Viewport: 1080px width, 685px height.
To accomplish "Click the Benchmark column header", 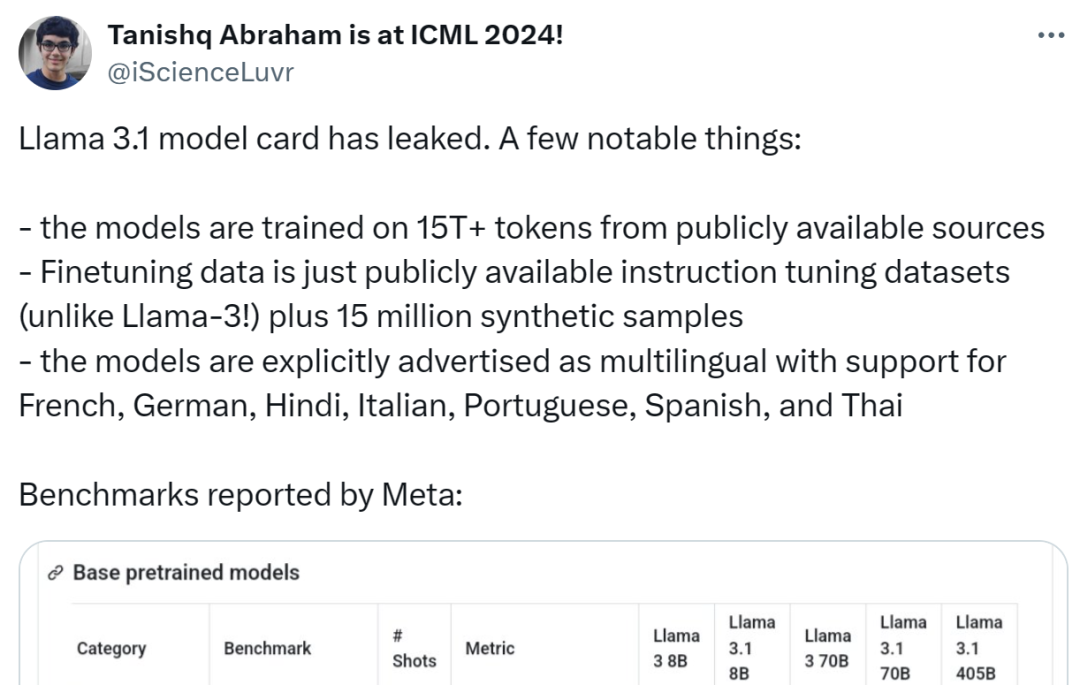I will (267, 648).
